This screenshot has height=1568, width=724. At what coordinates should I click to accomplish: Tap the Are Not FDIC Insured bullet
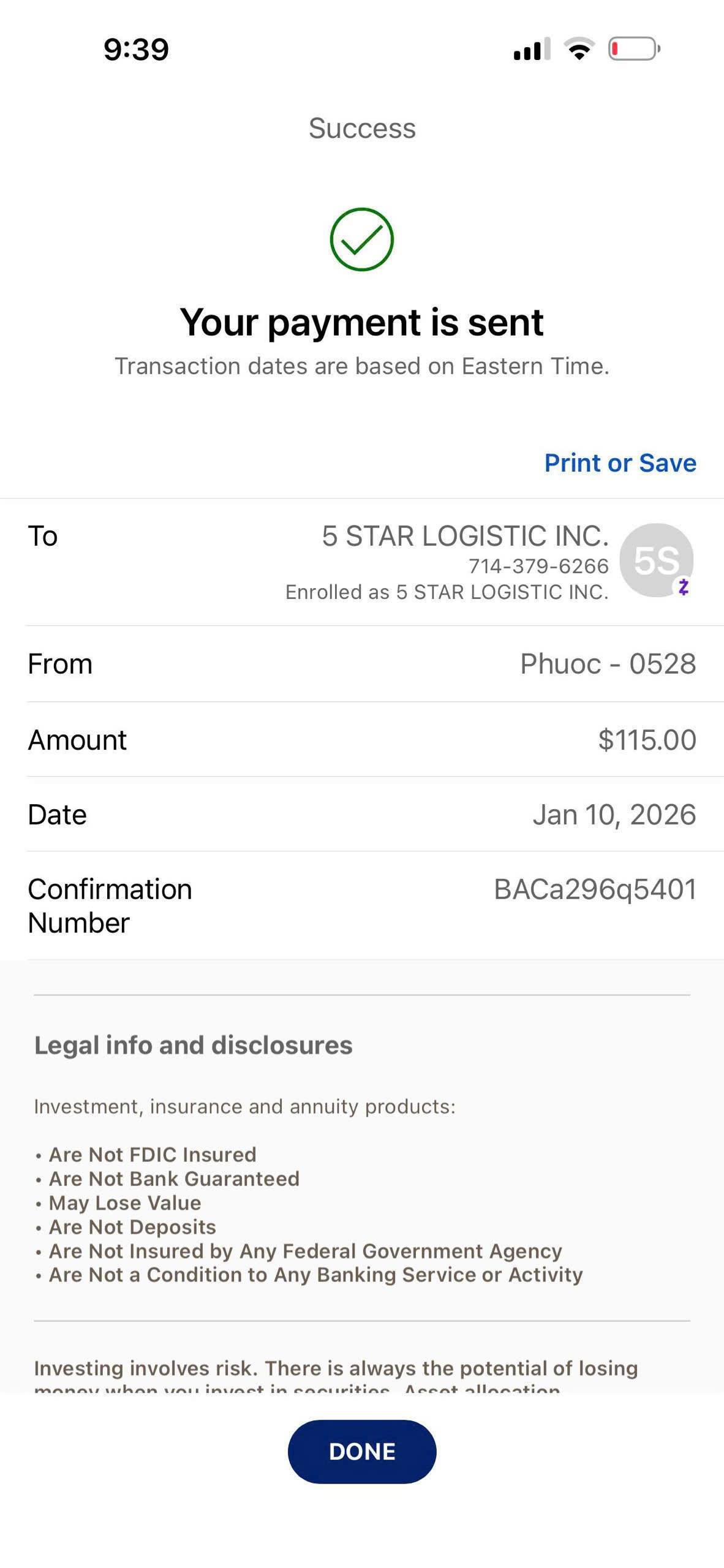coord(152,1155)
